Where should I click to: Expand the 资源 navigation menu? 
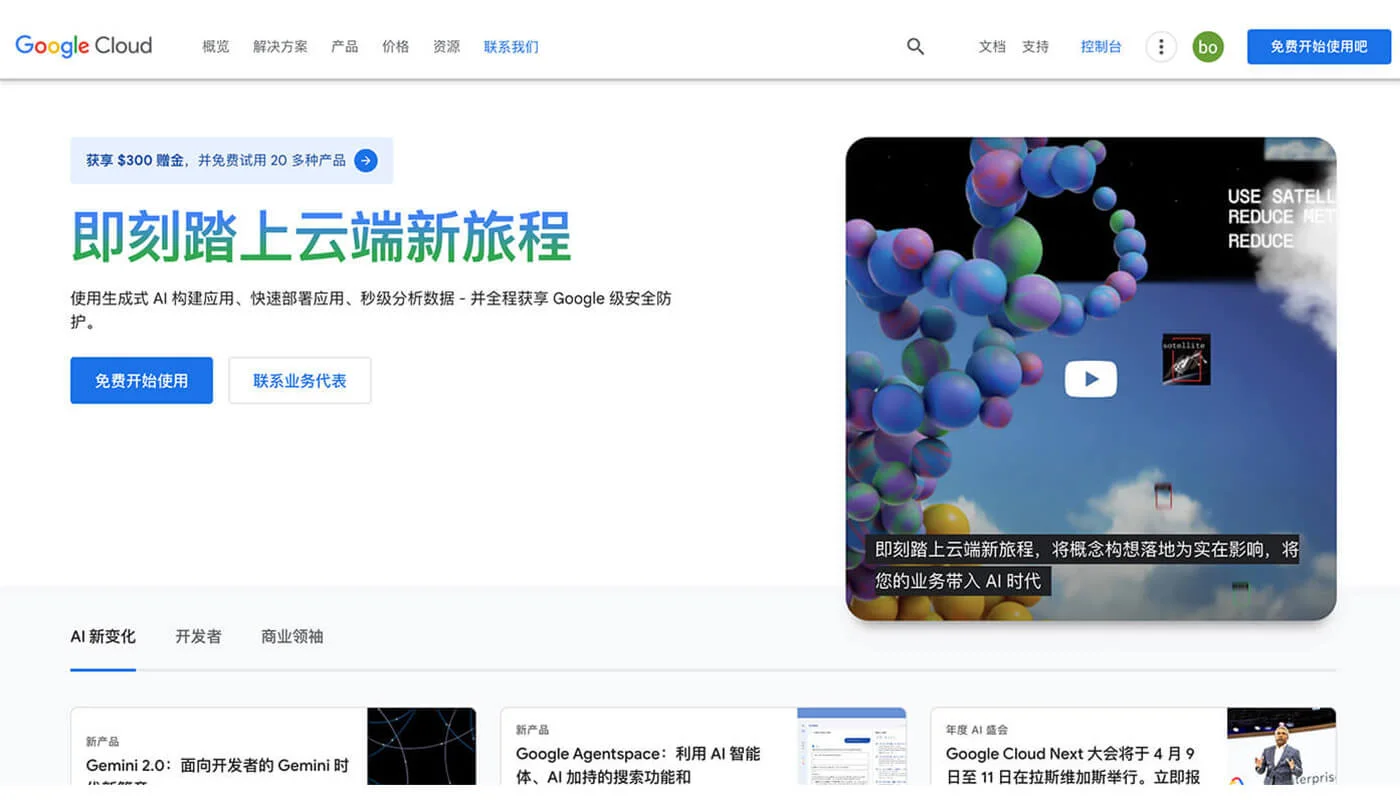tap(446, 46)
